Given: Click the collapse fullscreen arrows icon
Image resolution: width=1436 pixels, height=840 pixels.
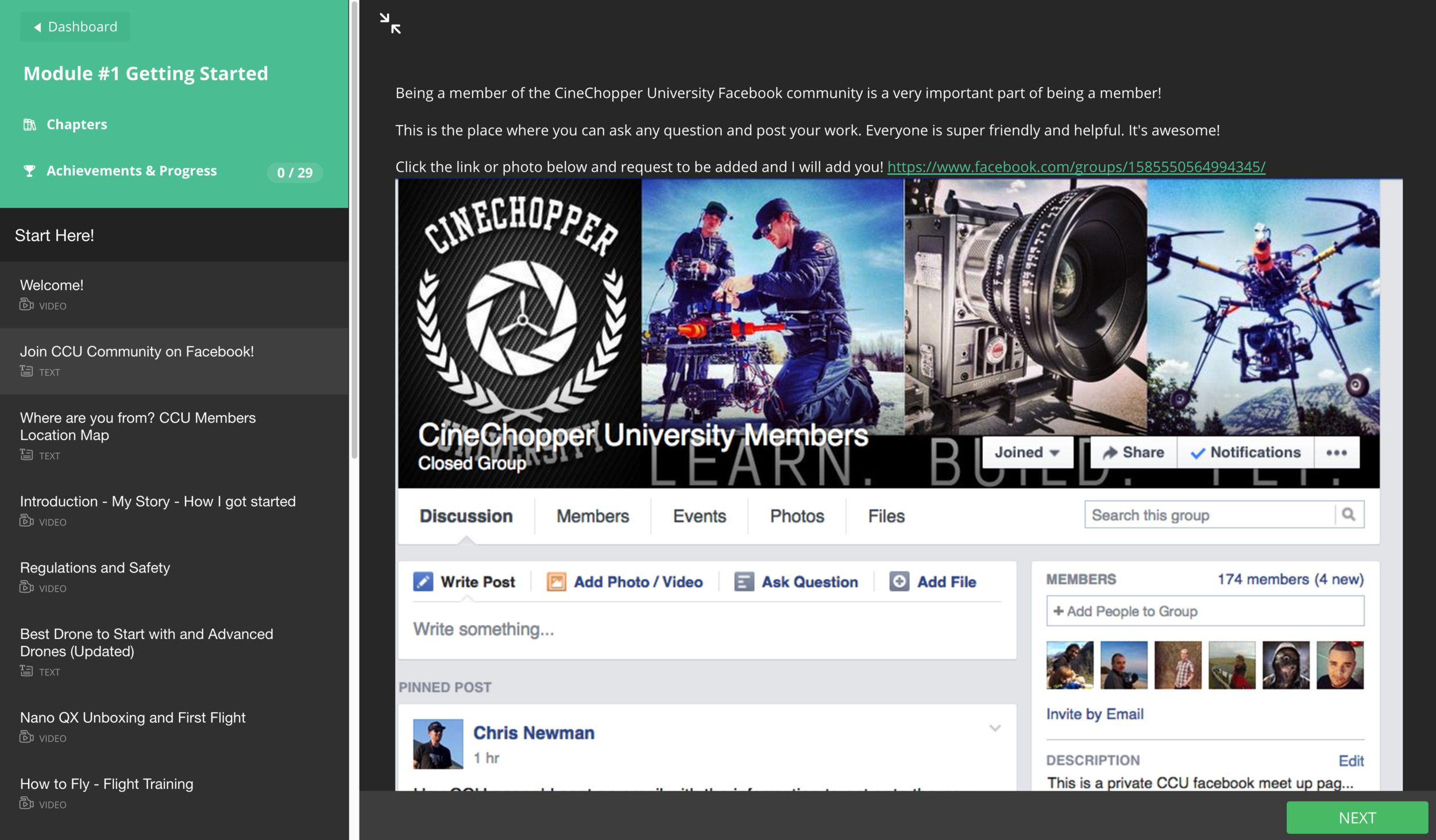Looking at the screenshot, I should coord(391,24).
